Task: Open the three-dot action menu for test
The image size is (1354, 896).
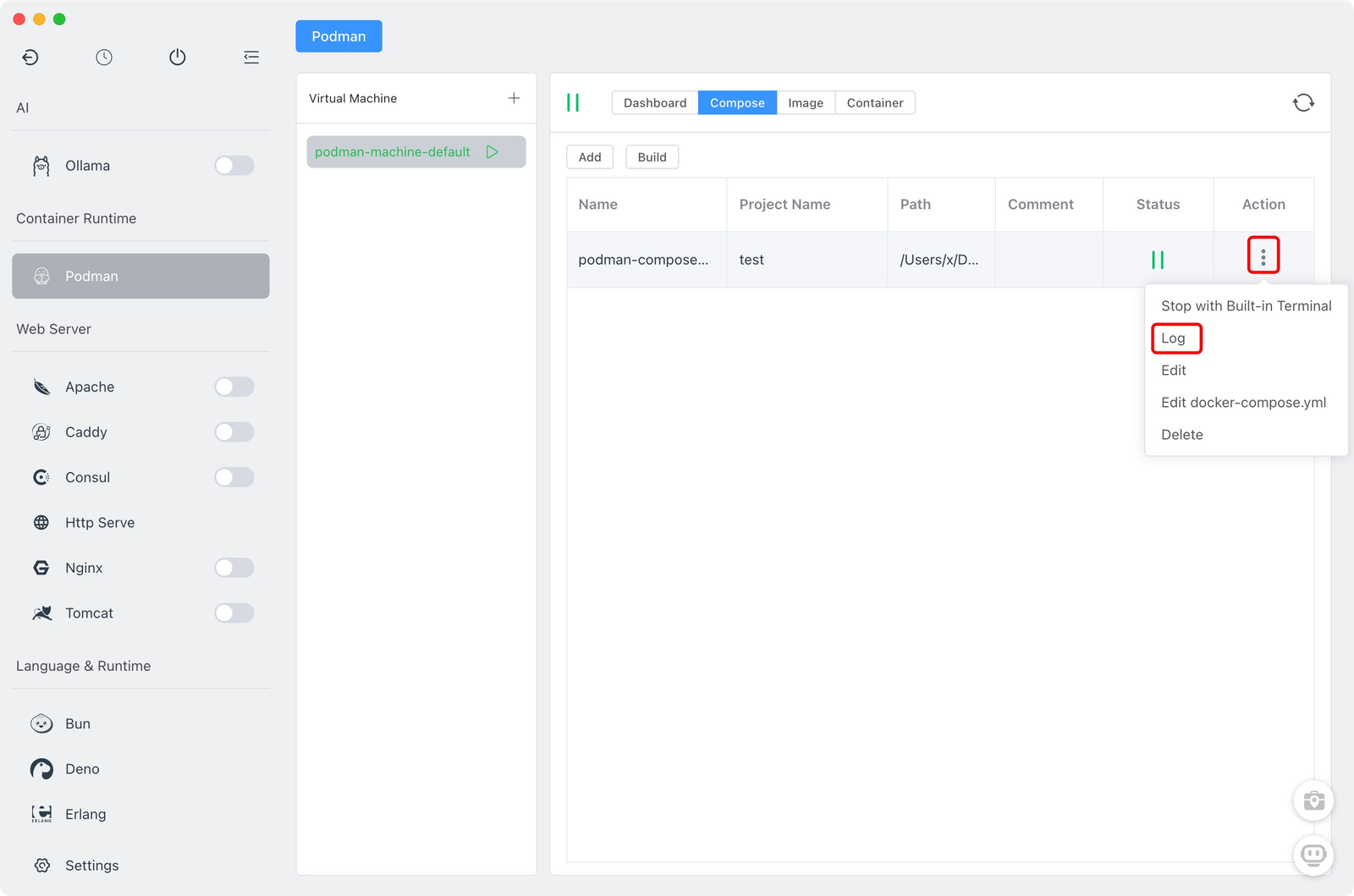Action: [x=1263, y=256]
